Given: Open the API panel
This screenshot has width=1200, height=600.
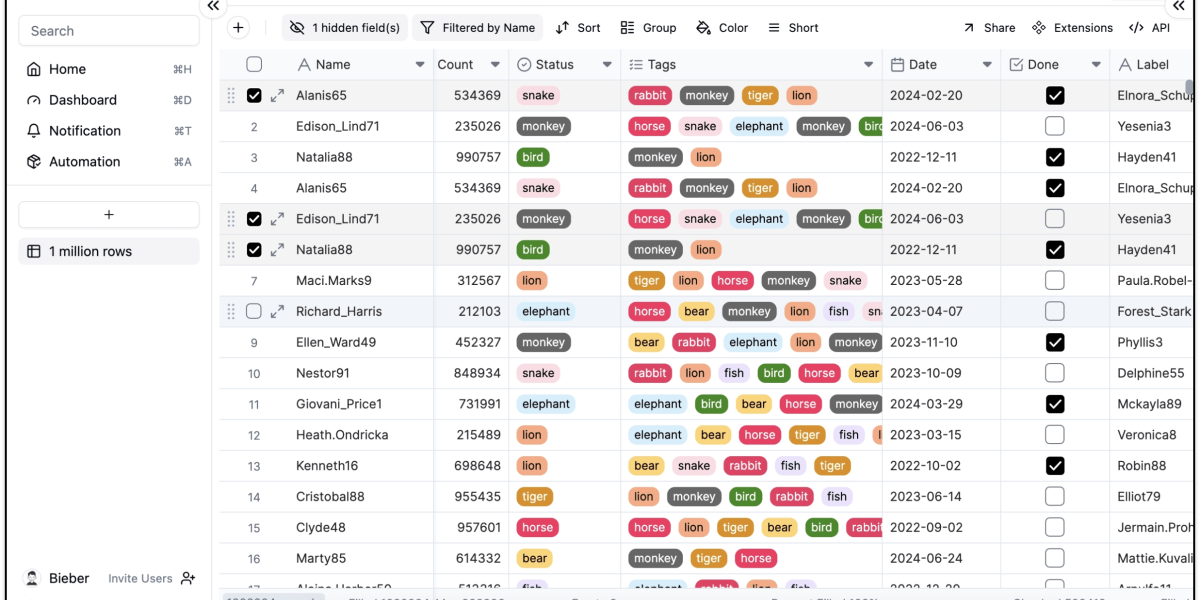Looking at the screenshot, I should click(1149, 28).
